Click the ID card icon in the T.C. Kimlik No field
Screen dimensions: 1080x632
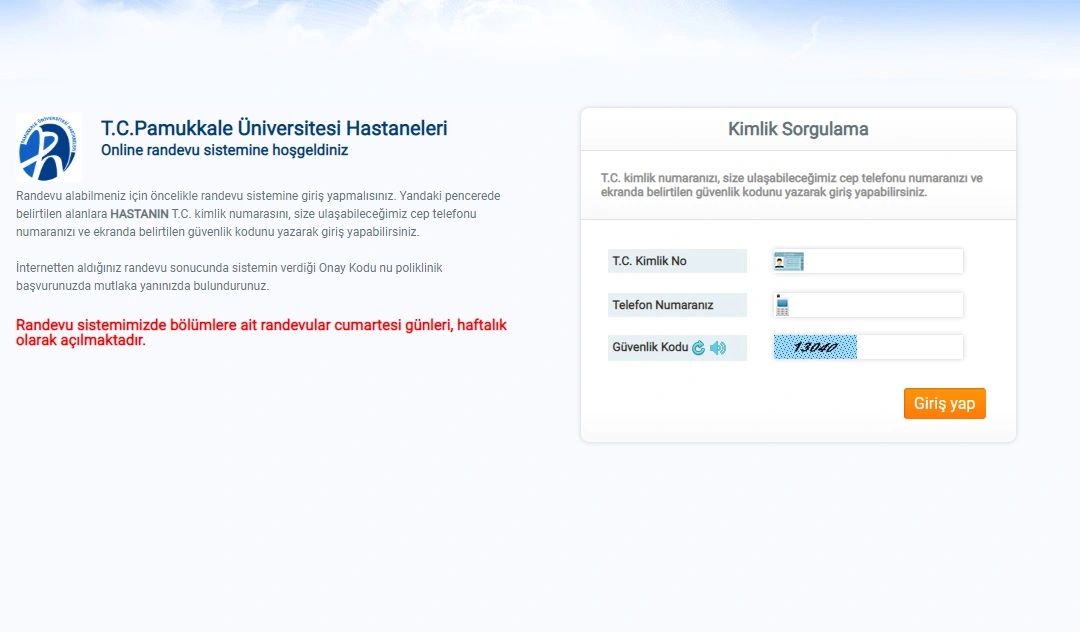(789, 262)
